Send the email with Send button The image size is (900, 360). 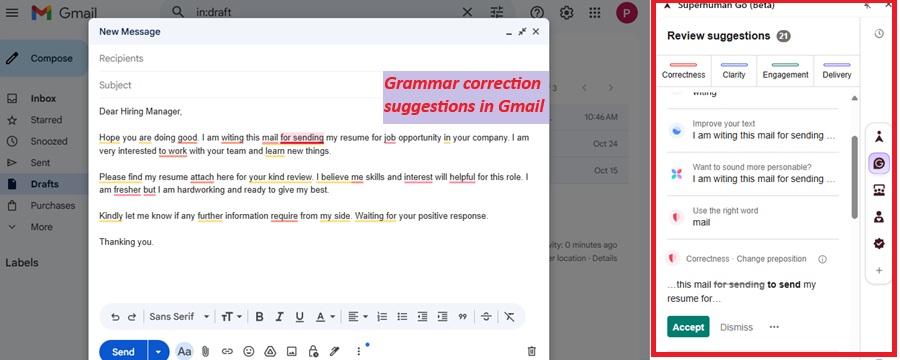tap(123, 351)
